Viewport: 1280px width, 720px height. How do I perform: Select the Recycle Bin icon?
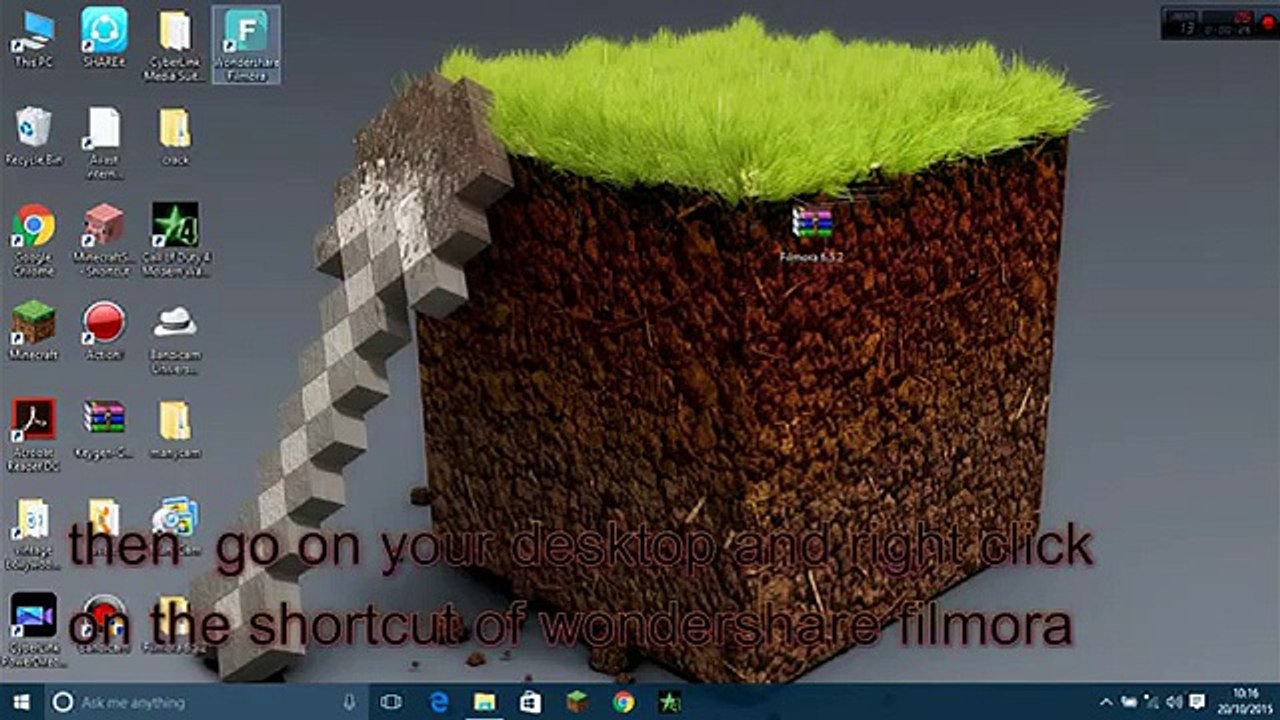[x=33, y=136]
